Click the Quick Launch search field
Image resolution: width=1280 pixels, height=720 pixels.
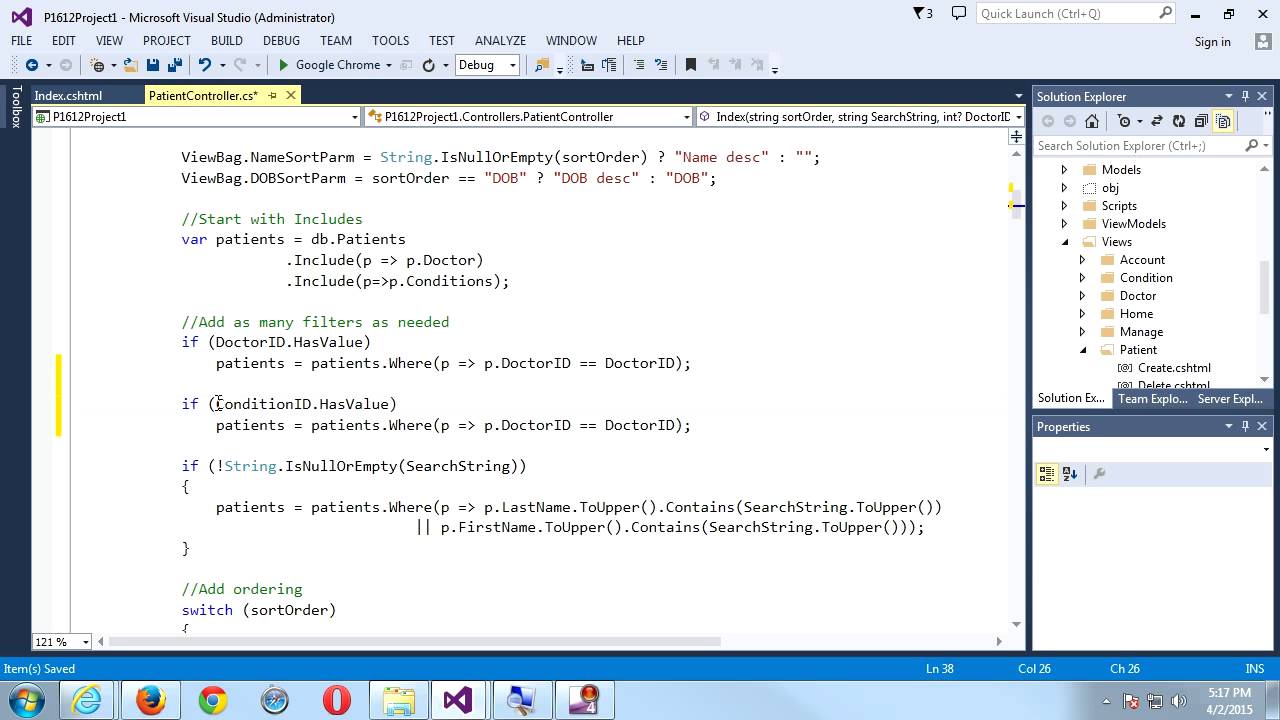[x=1067, y=14]
